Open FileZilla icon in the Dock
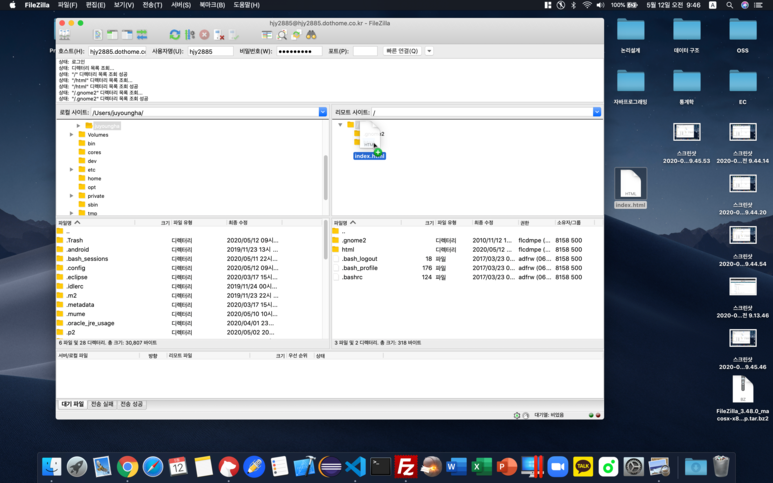 [406, 466]
